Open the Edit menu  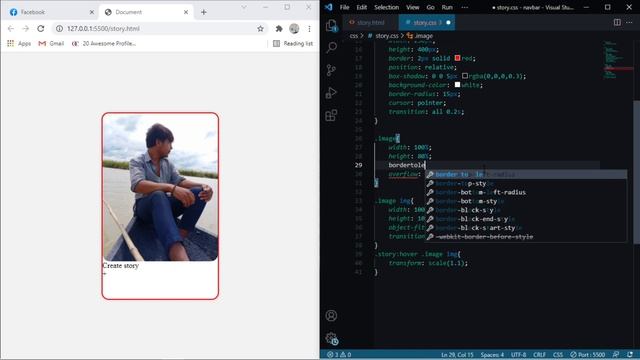tap(362, 7)
